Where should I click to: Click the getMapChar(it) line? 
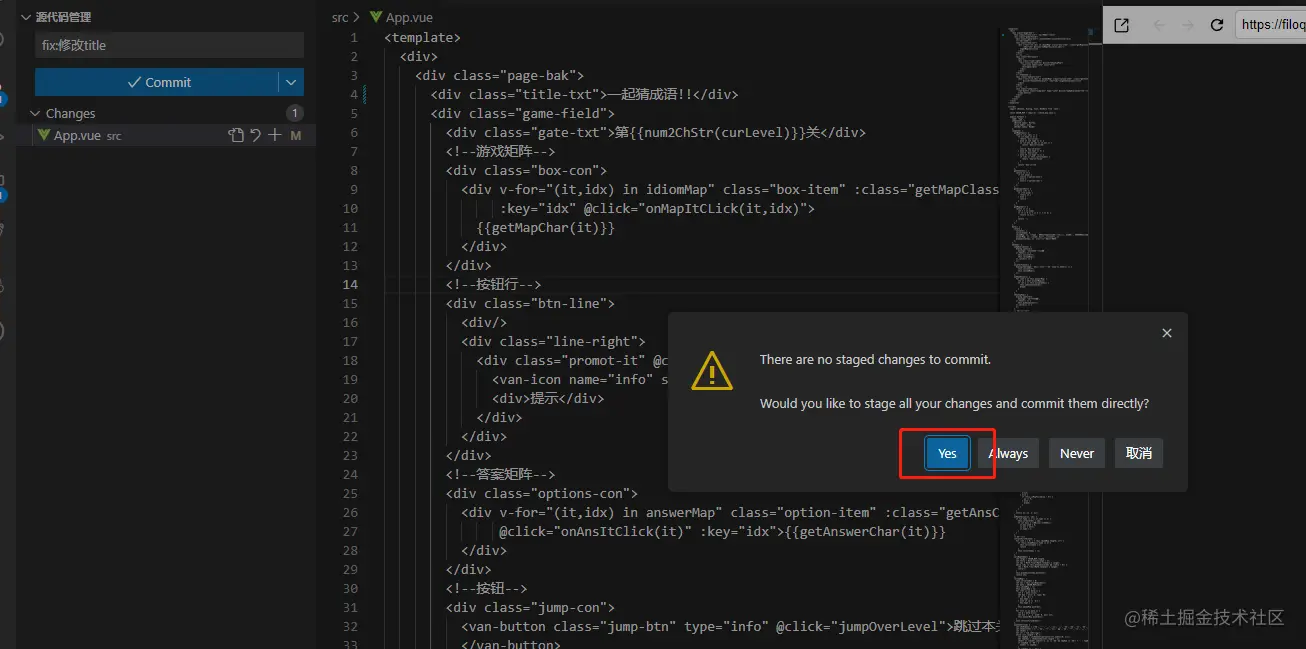[x=546, y=227]
